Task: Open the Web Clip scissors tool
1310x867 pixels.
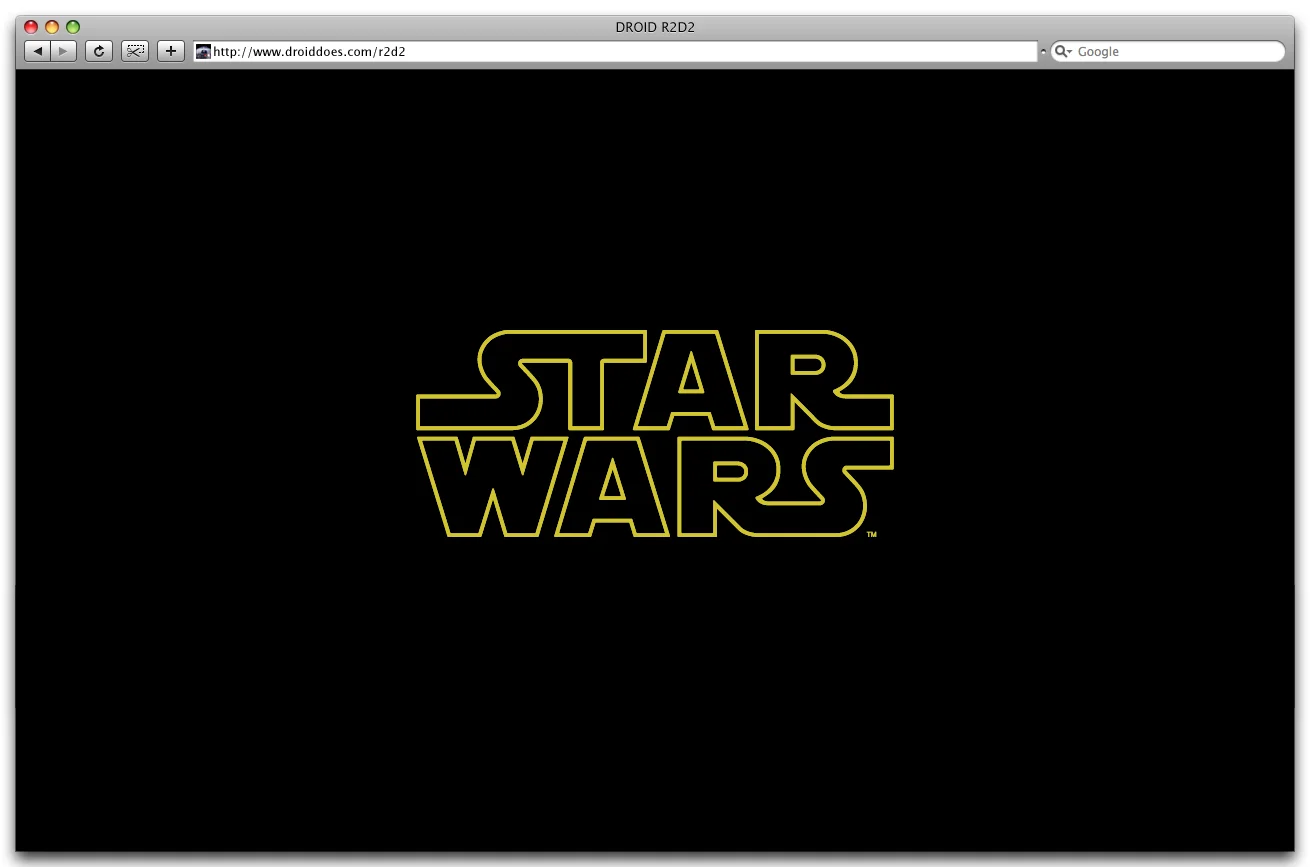Action: click(x=135, y=51)
